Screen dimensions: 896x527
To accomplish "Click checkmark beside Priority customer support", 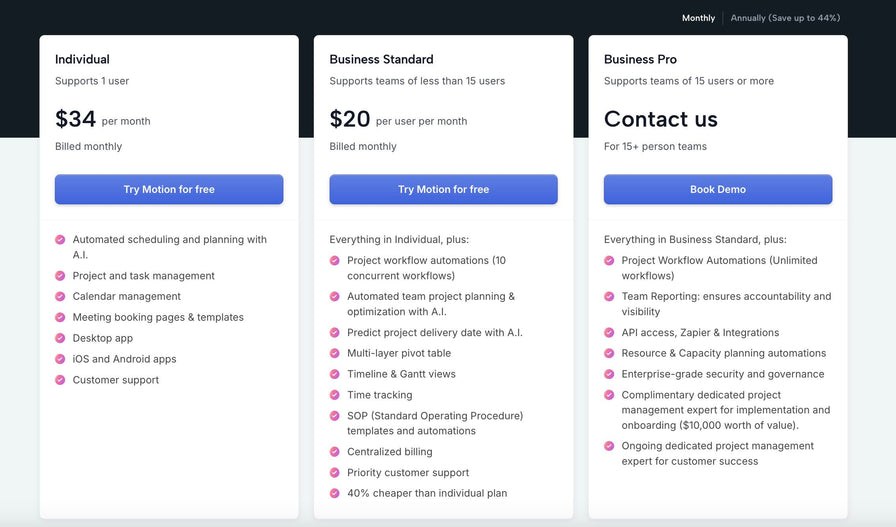I will coord(335,473).
